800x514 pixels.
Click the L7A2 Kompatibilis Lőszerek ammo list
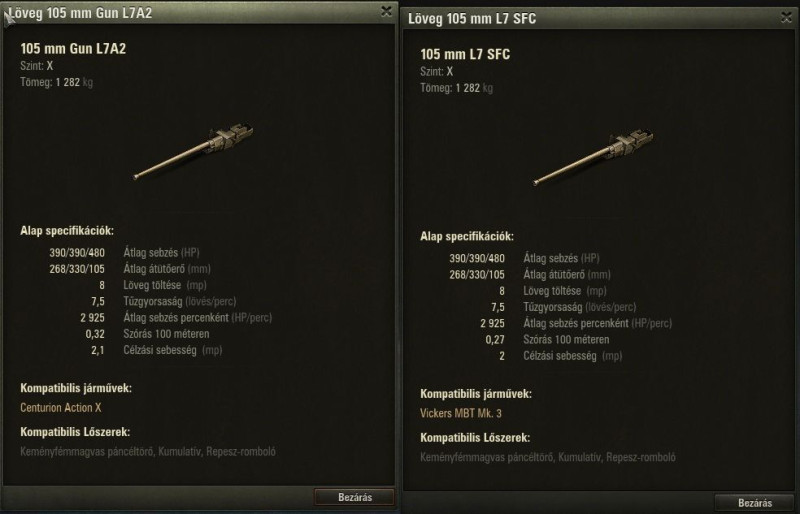coord(148,451)
